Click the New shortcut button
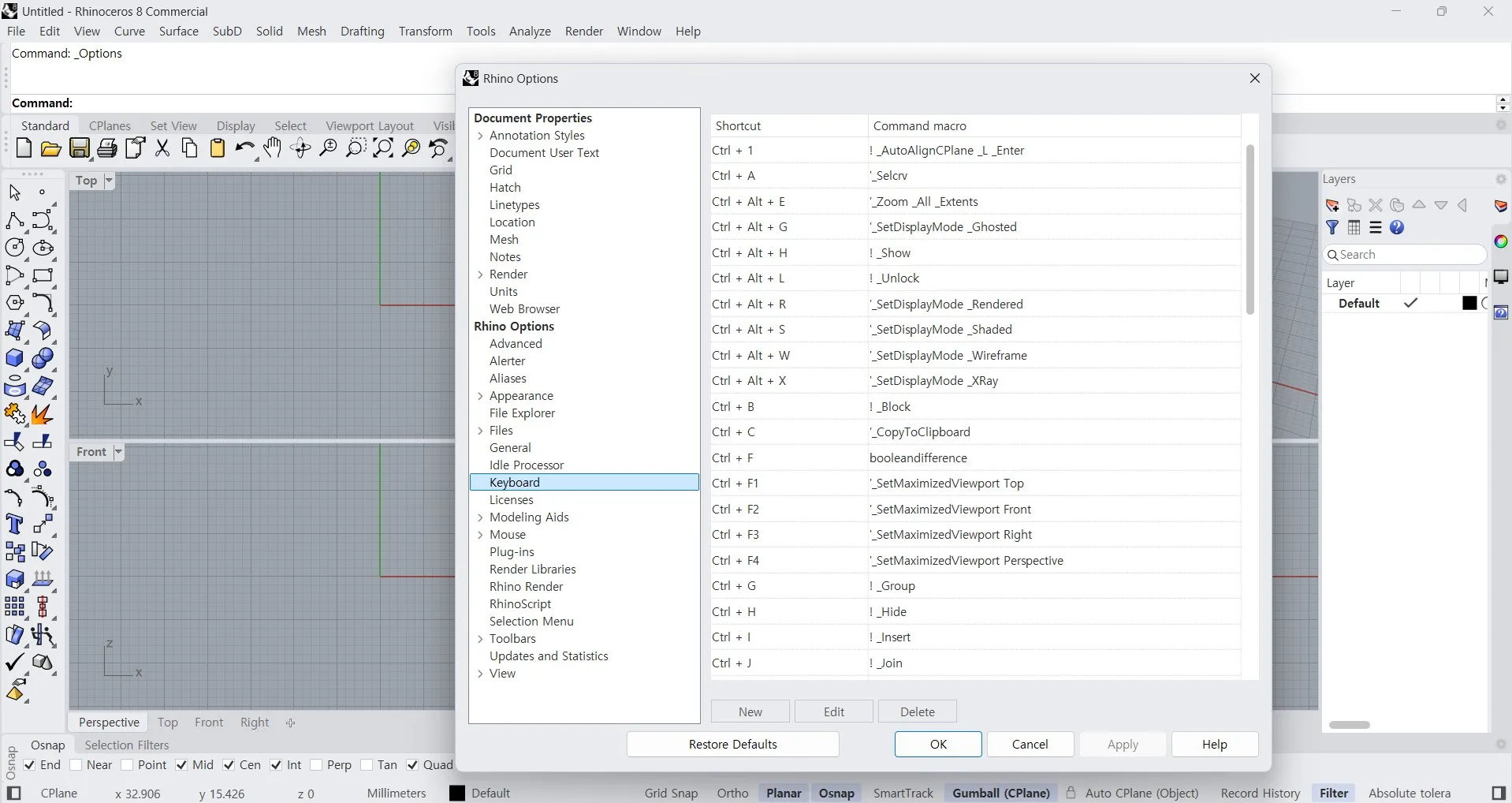The image size is (1512, 803). pos(750,711)
